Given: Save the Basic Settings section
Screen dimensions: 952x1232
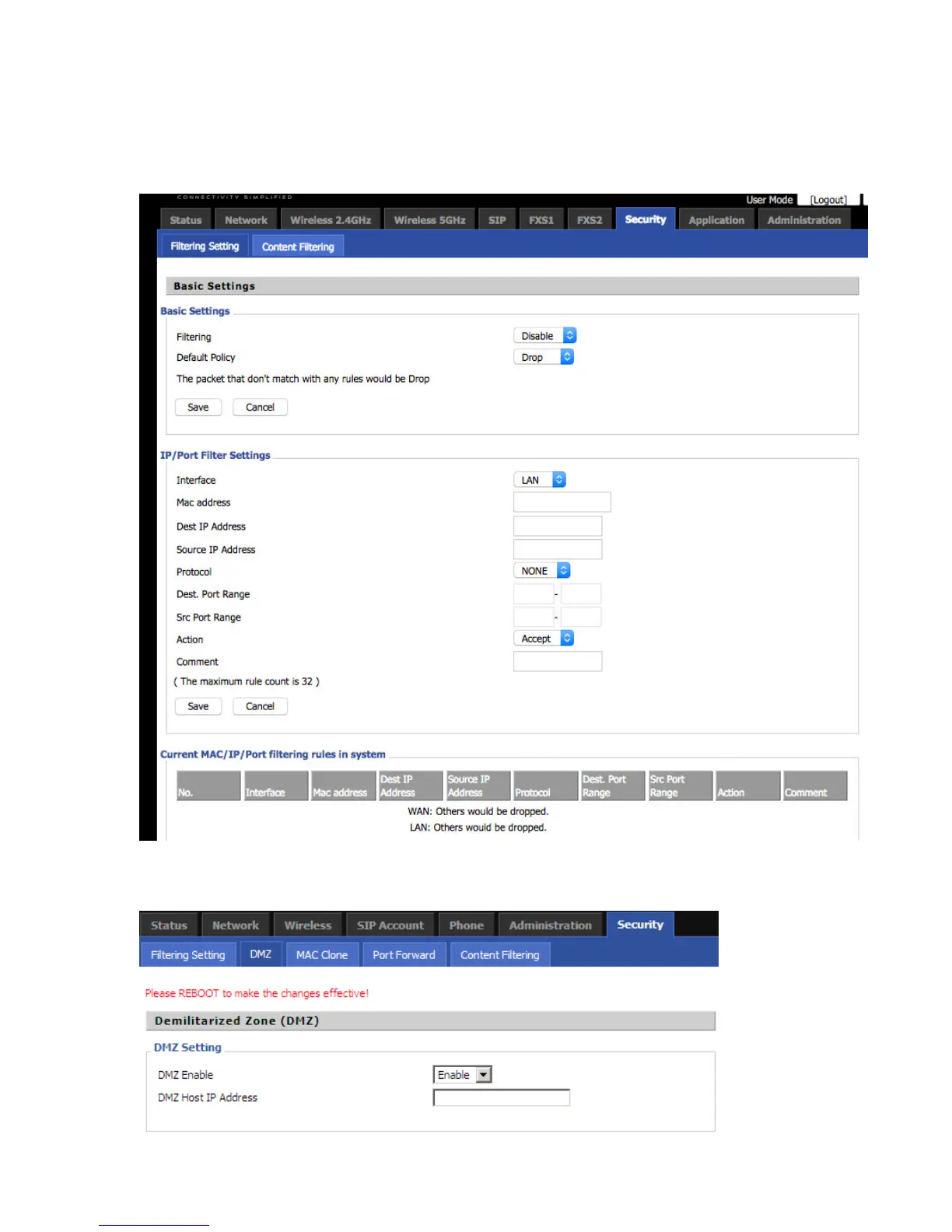Looking at the screenshot, I should click(x=198, y=407).
